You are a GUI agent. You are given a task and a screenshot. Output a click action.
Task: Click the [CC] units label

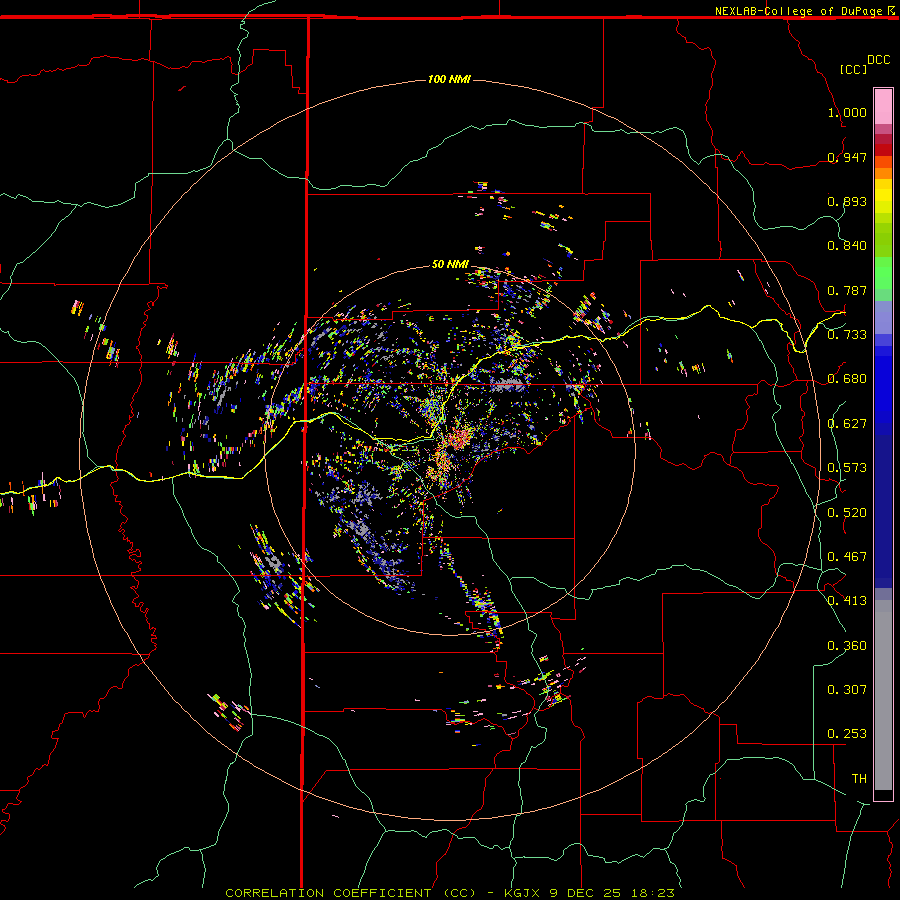pos(853,69)
